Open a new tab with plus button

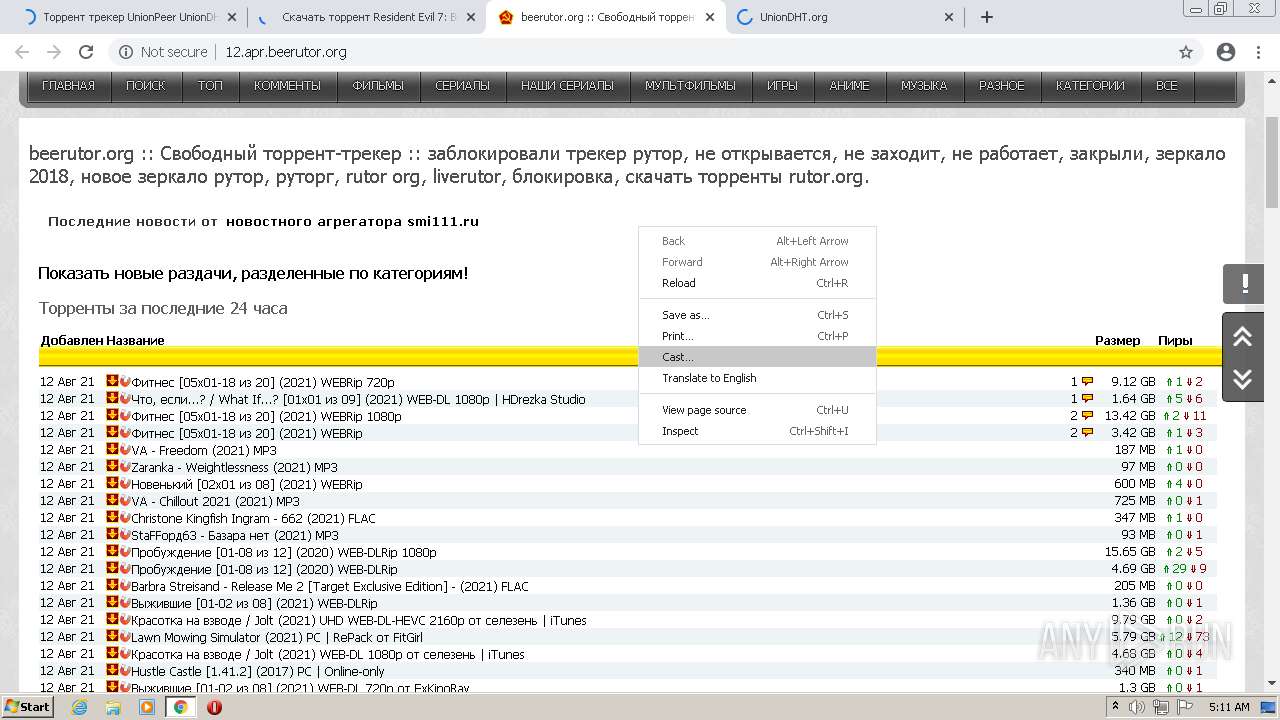pyautogui.click(x=987, y=17)
